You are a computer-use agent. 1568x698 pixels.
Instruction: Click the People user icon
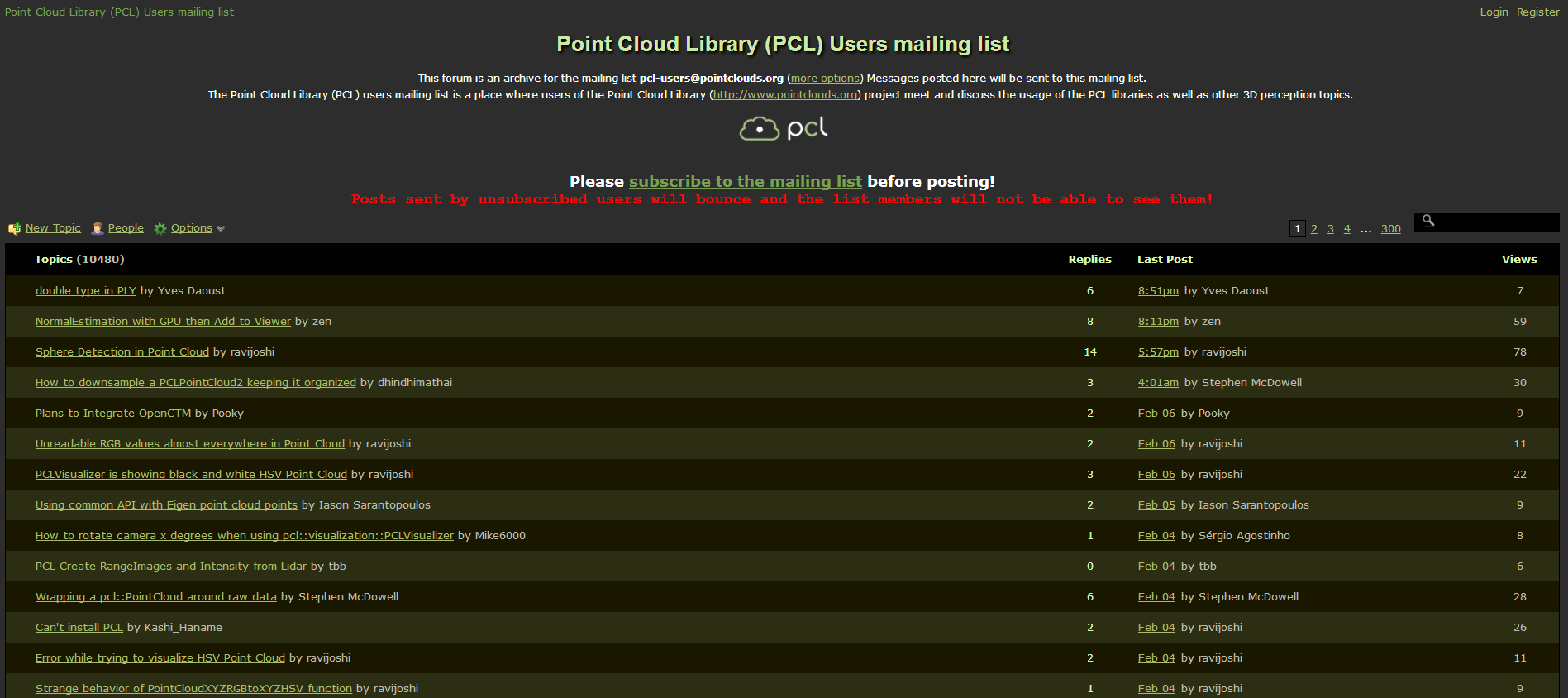point(98,229)
